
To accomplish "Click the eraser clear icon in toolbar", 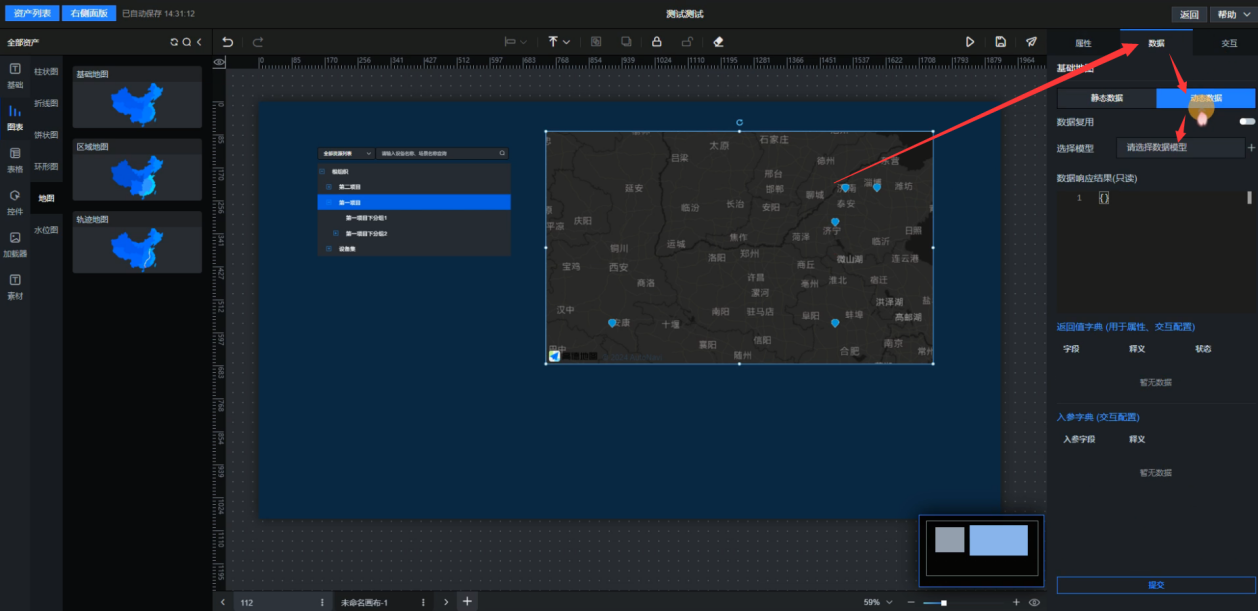I will (x=717, y=42).
